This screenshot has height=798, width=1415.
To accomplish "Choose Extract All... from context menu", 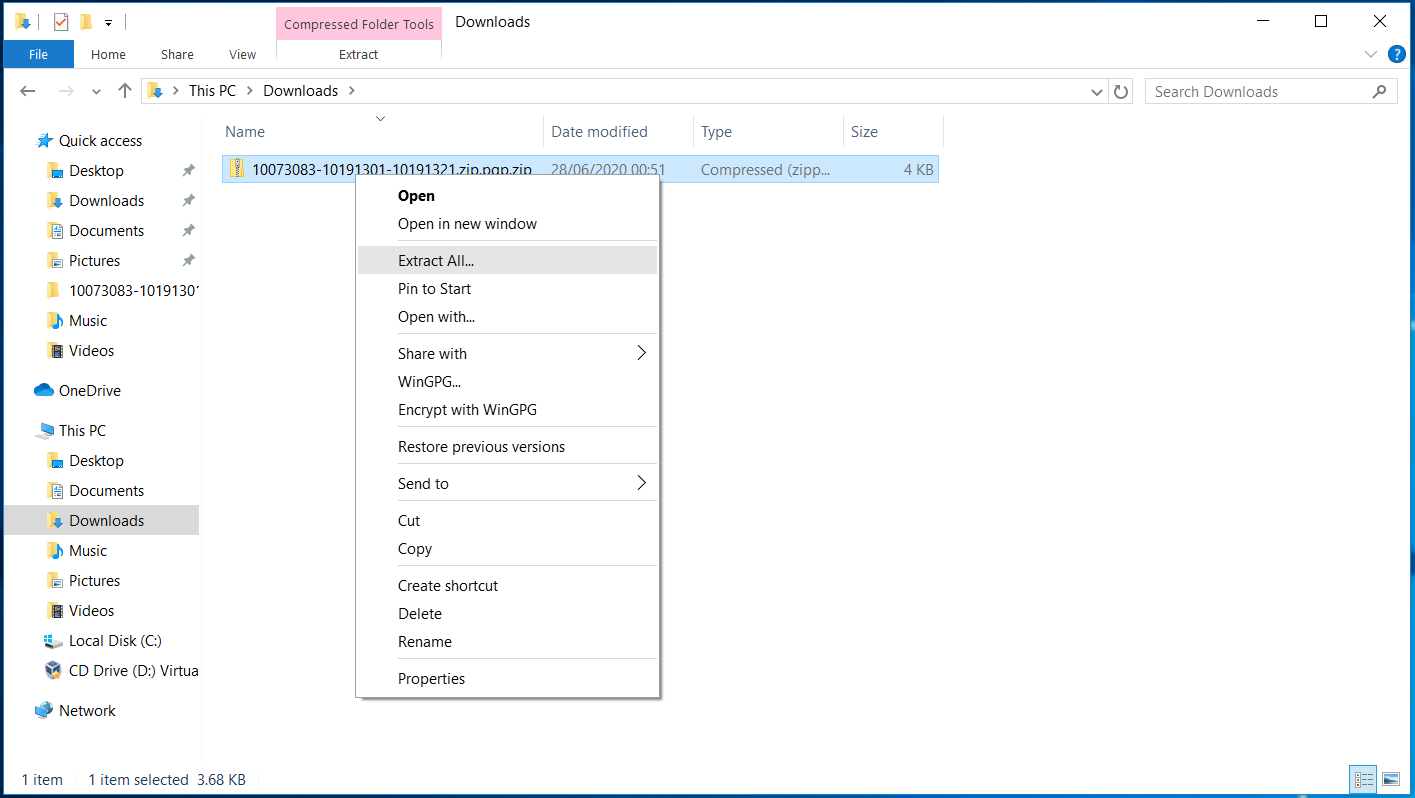I will (x=436, y=261).
